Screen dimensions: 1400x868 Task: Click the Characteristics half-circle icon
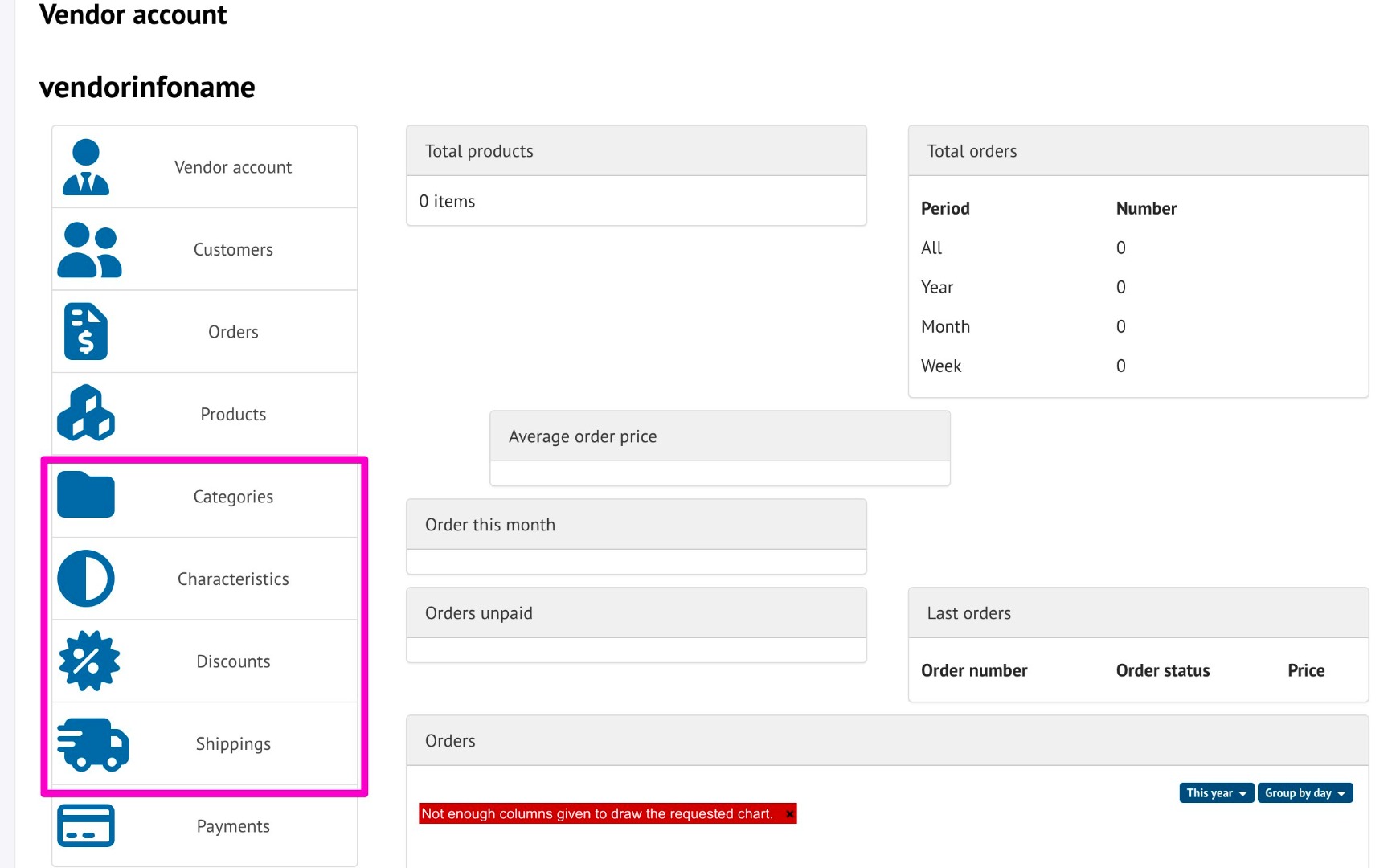[x=86, y=579]
